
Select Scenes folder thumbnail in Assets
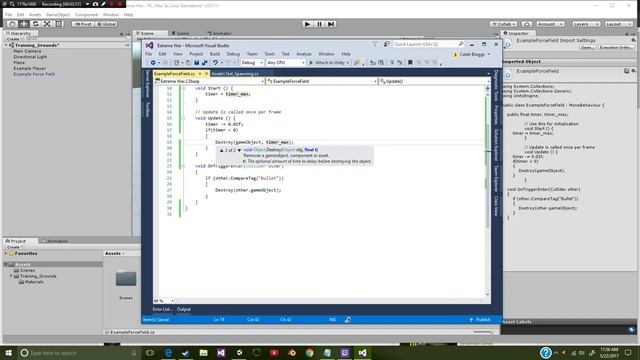click(126, 279)
